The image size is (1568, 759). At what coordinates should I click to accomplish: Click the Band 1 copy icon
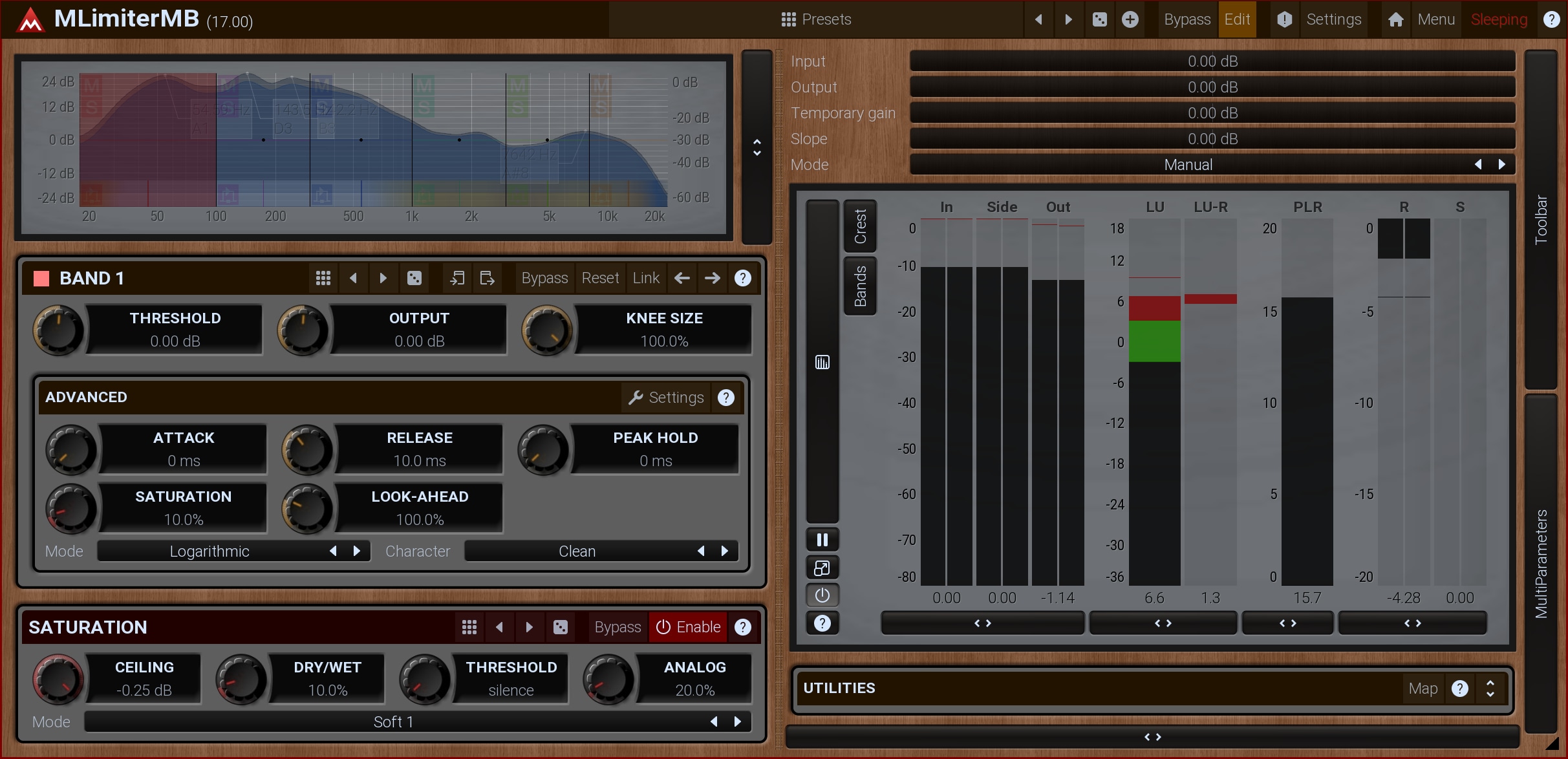pyautogui.click(x=457, y=278)
